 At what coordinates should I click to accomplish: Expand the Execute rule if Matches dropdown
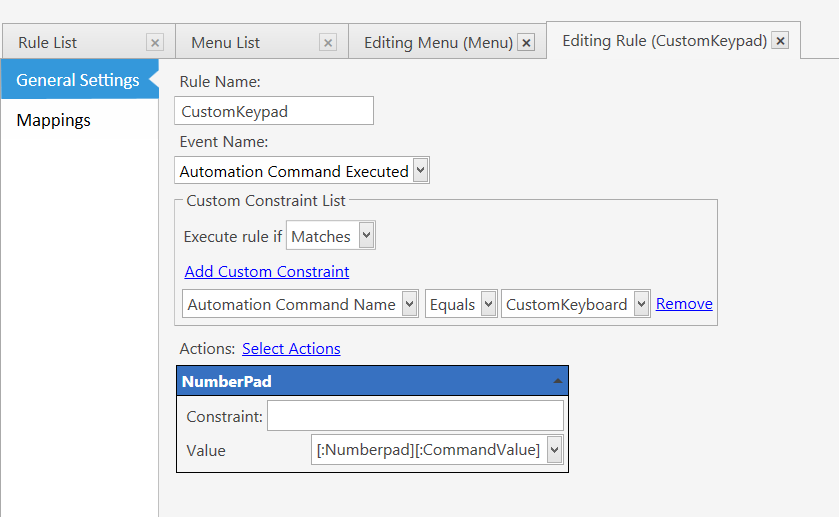[x=367, y=235]
